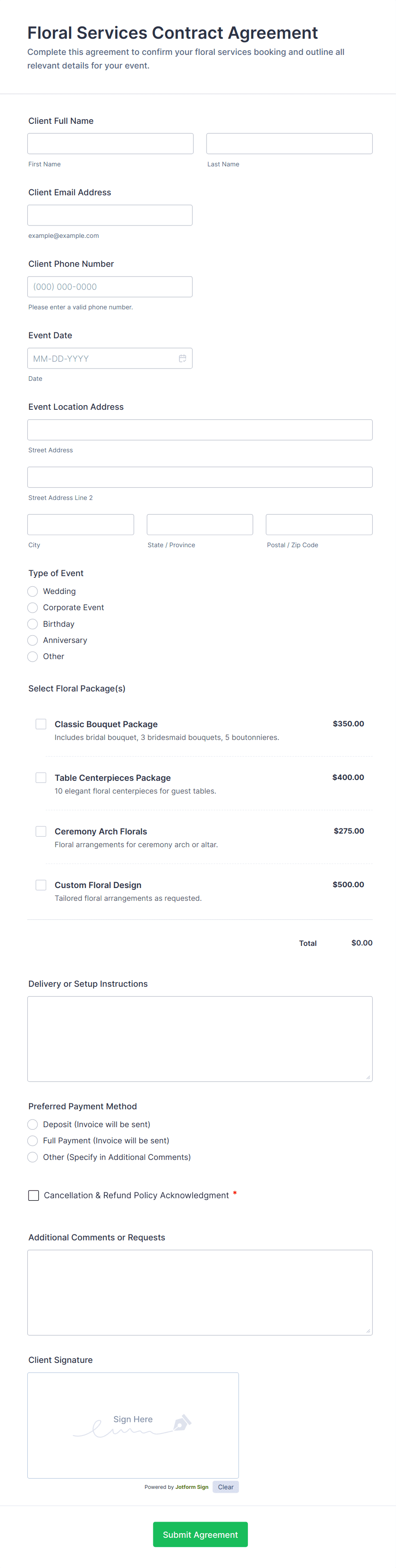Focus the Client Email Address field

pyautogui.click(x=110, y=215)
